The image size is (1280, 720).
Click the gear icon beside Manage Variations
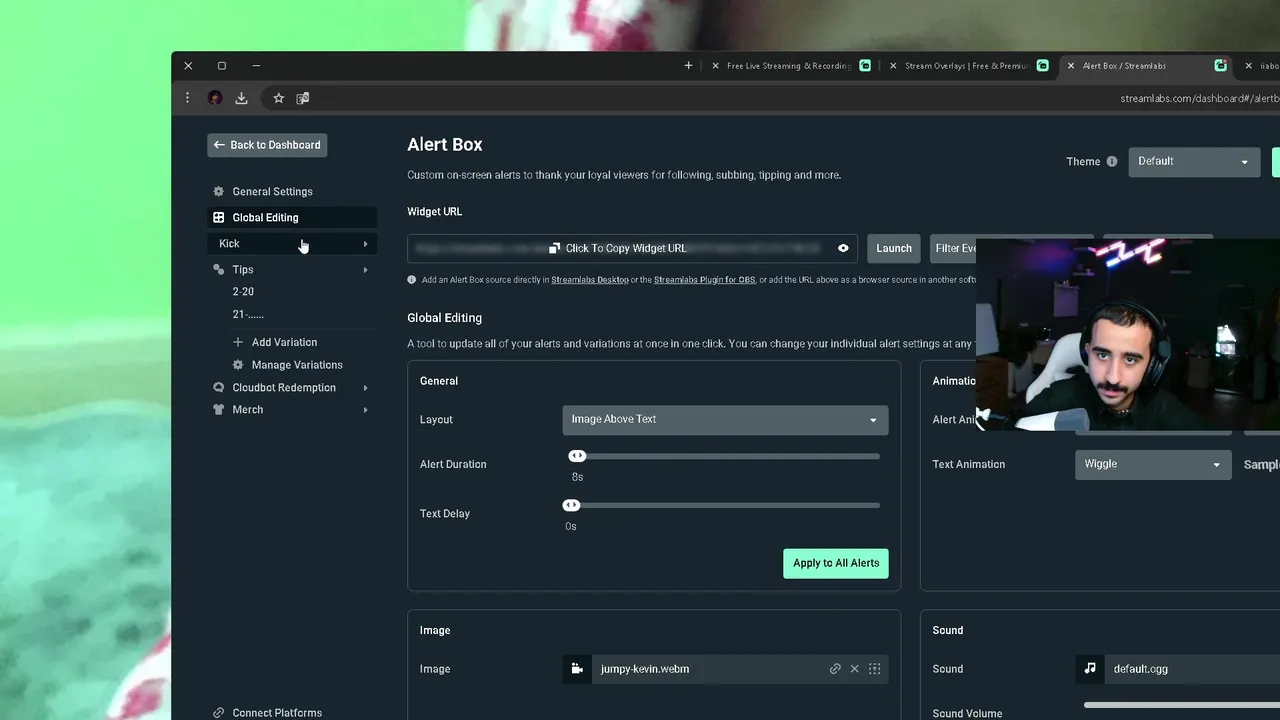(x=238, y=365)
